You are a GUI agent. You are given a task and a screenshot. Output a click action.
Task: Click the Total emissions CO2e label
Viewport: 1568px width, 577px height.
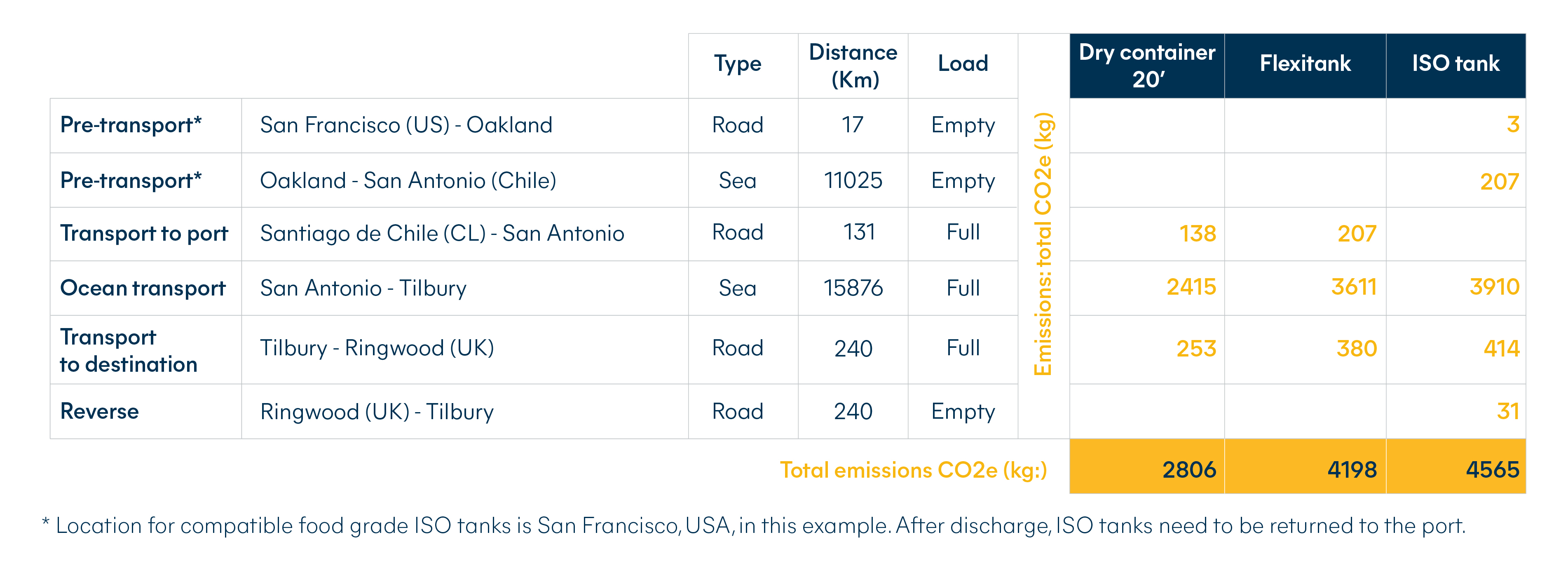[x=914, y=471]
